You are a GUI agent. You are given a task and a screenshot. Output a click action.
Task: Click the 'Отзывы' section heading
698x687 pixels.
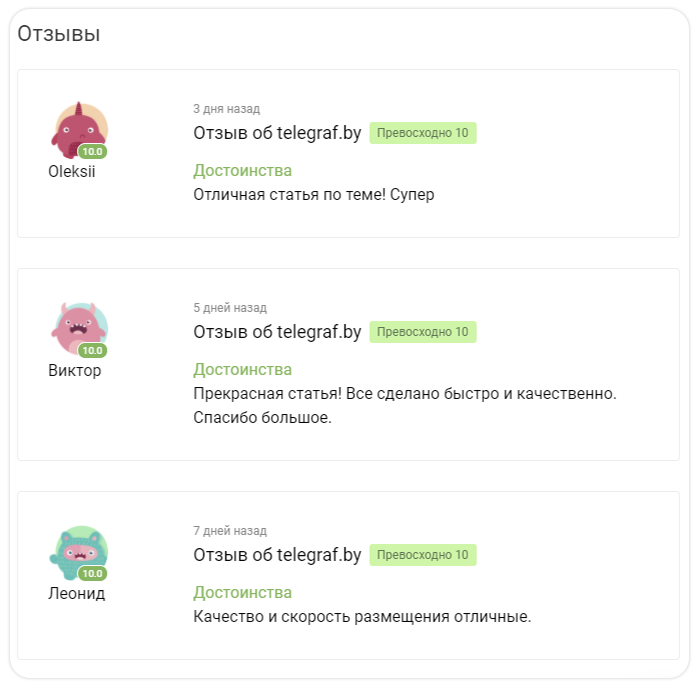[59, 34]
